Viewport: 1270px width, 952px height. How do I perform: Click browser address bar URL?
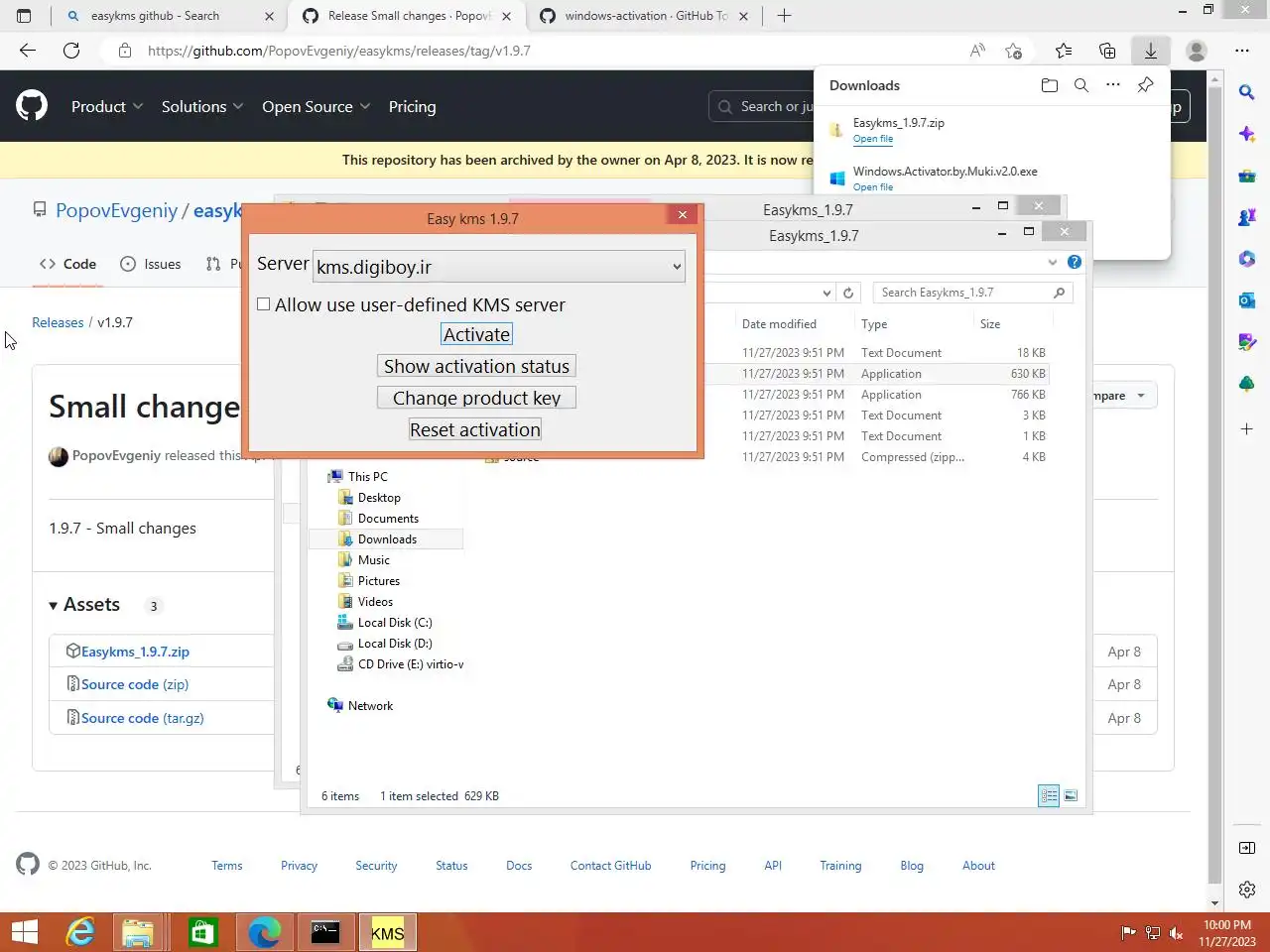click(339, 51)
